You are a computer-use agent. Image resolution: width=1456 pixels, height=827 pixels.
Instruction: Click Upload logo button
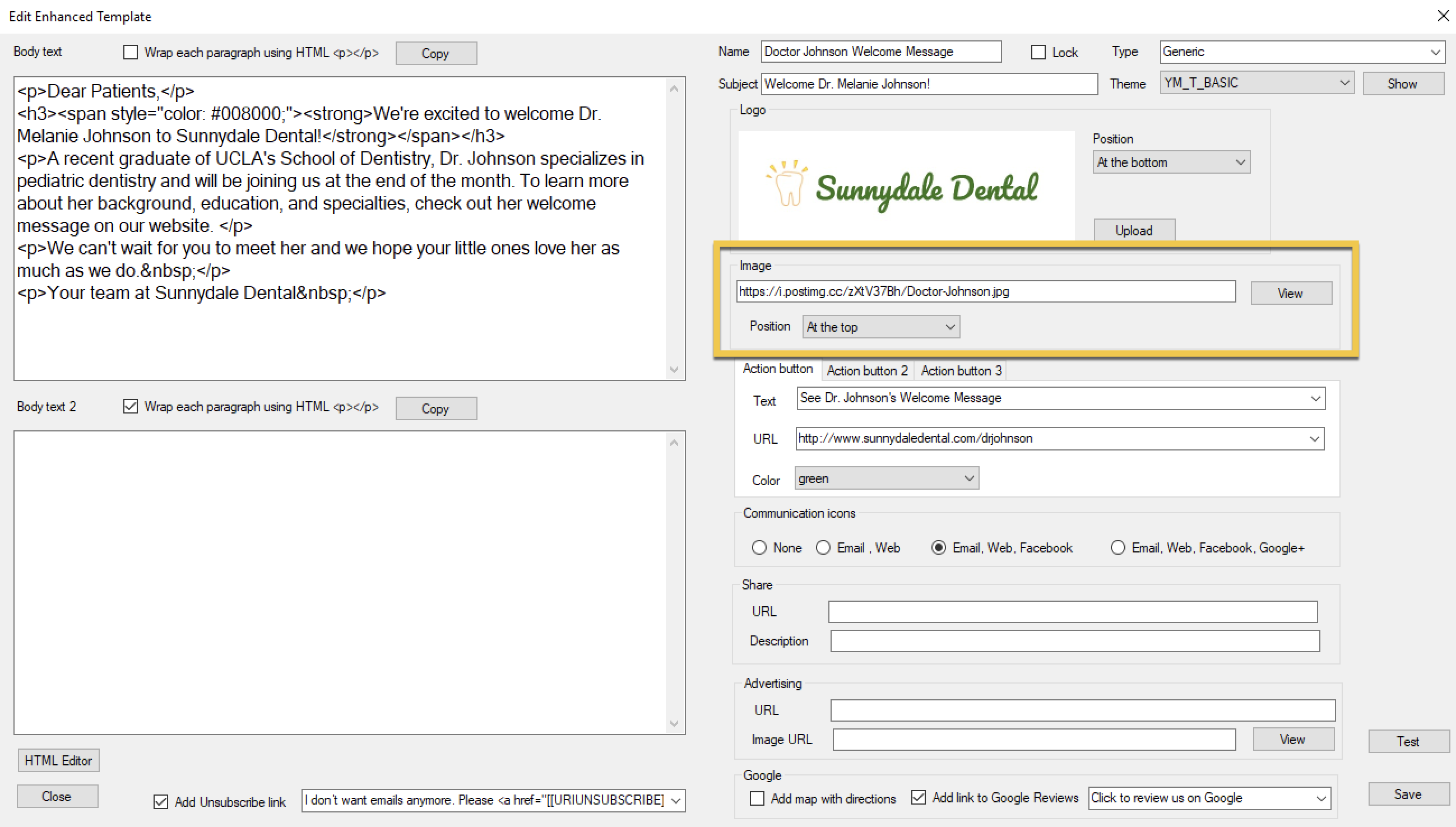coord(1134,231)
